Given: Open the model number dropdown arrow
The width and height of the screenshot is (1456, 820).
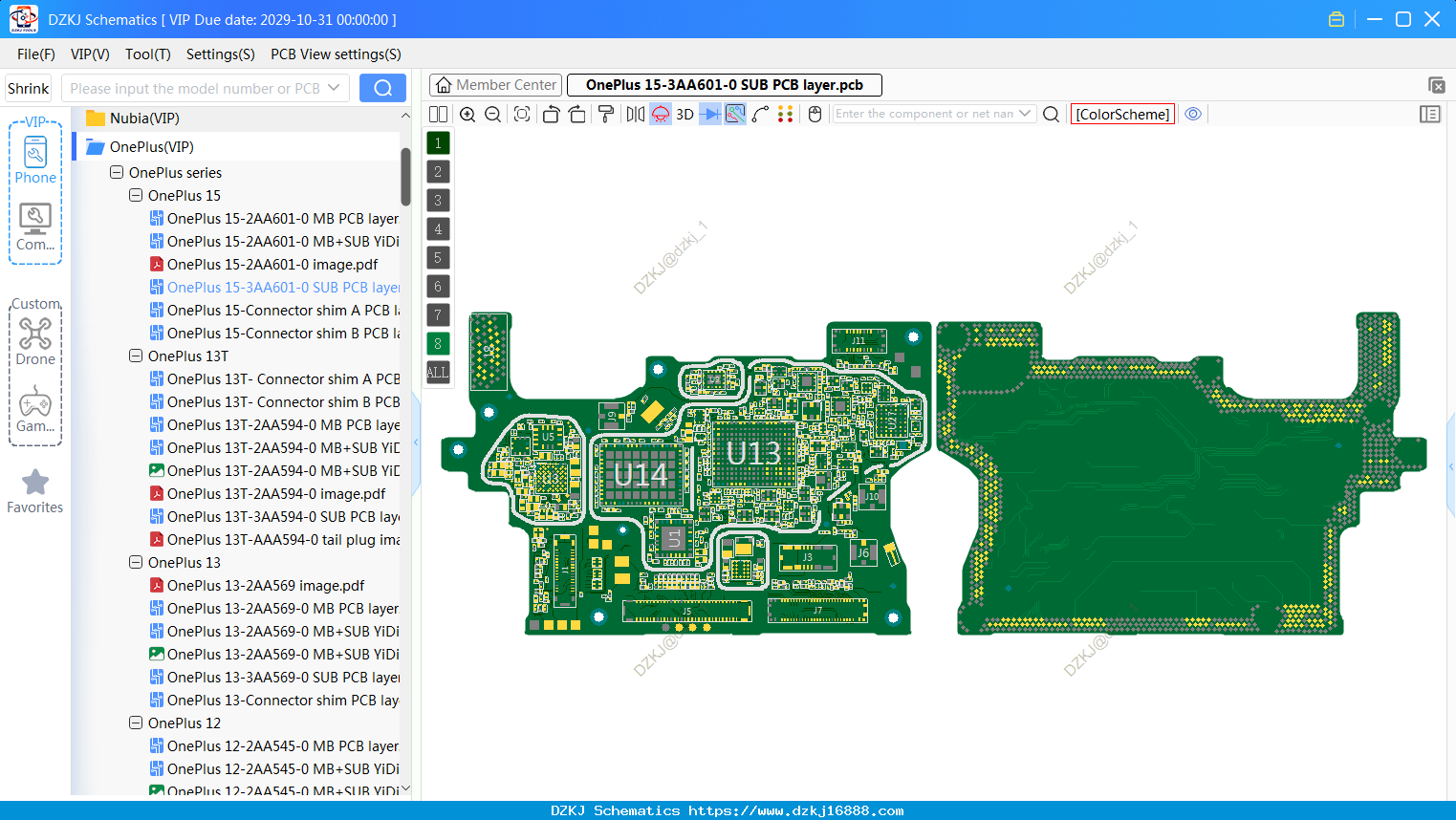Looking at the screenshot, I should (x=334, y=88).
